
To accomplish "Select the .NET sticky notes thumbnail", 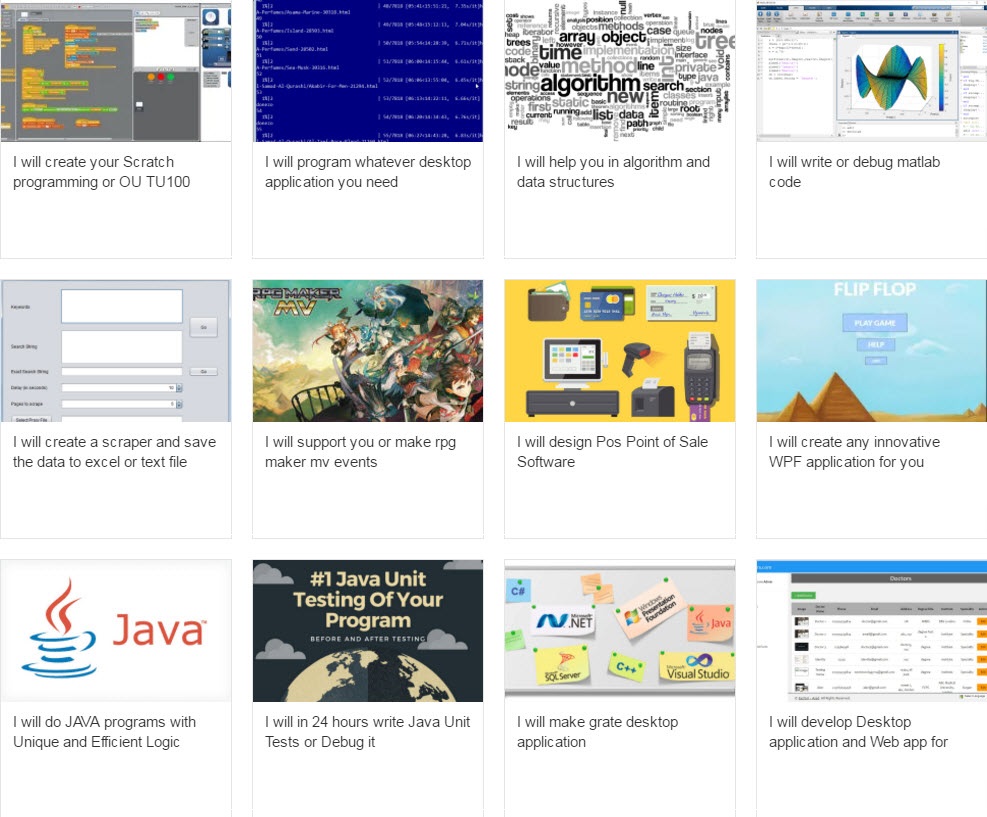I will (x=619, y=630).
